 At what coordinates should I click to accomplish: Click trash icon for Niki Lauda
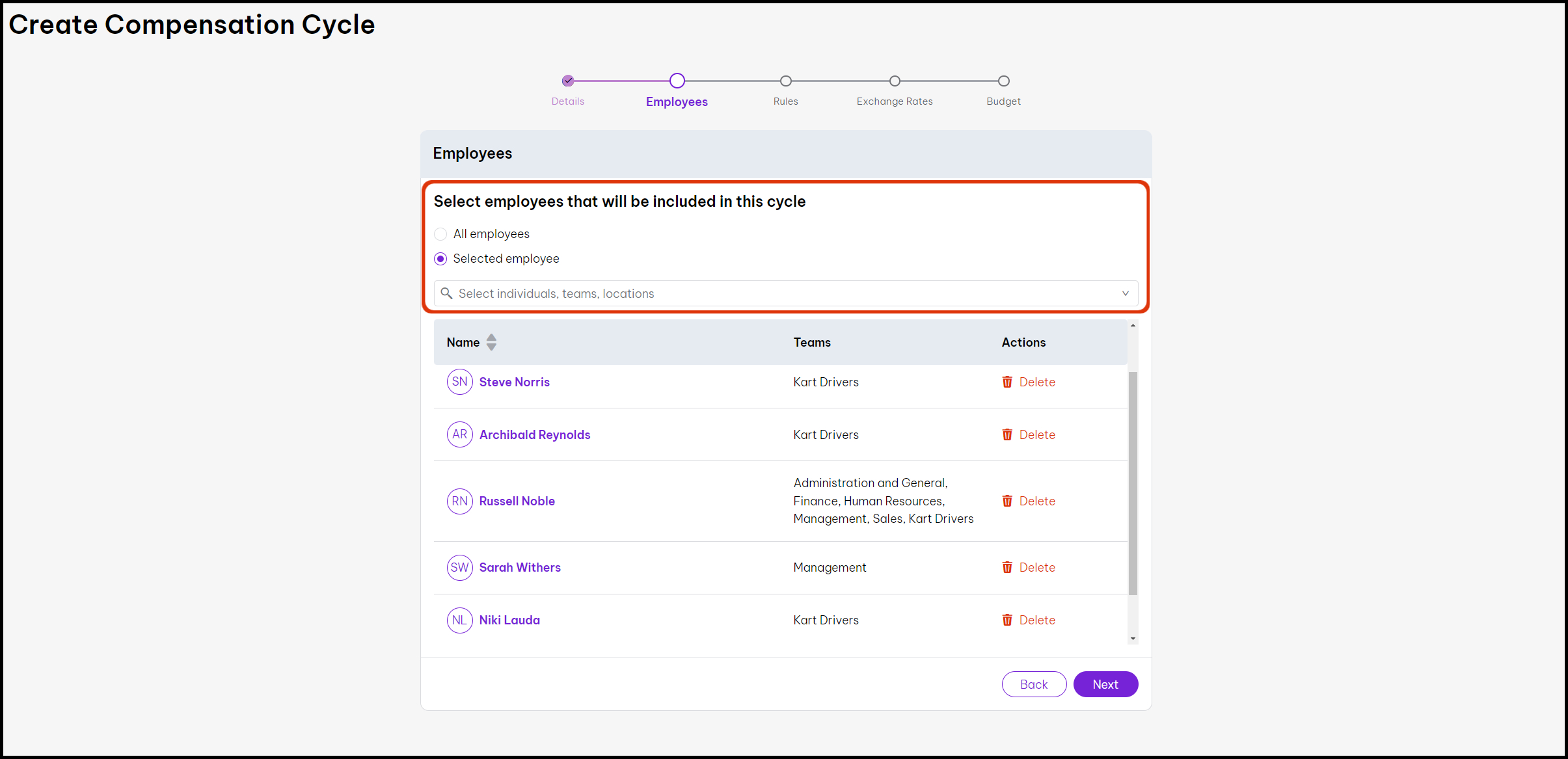[1007, 620]
